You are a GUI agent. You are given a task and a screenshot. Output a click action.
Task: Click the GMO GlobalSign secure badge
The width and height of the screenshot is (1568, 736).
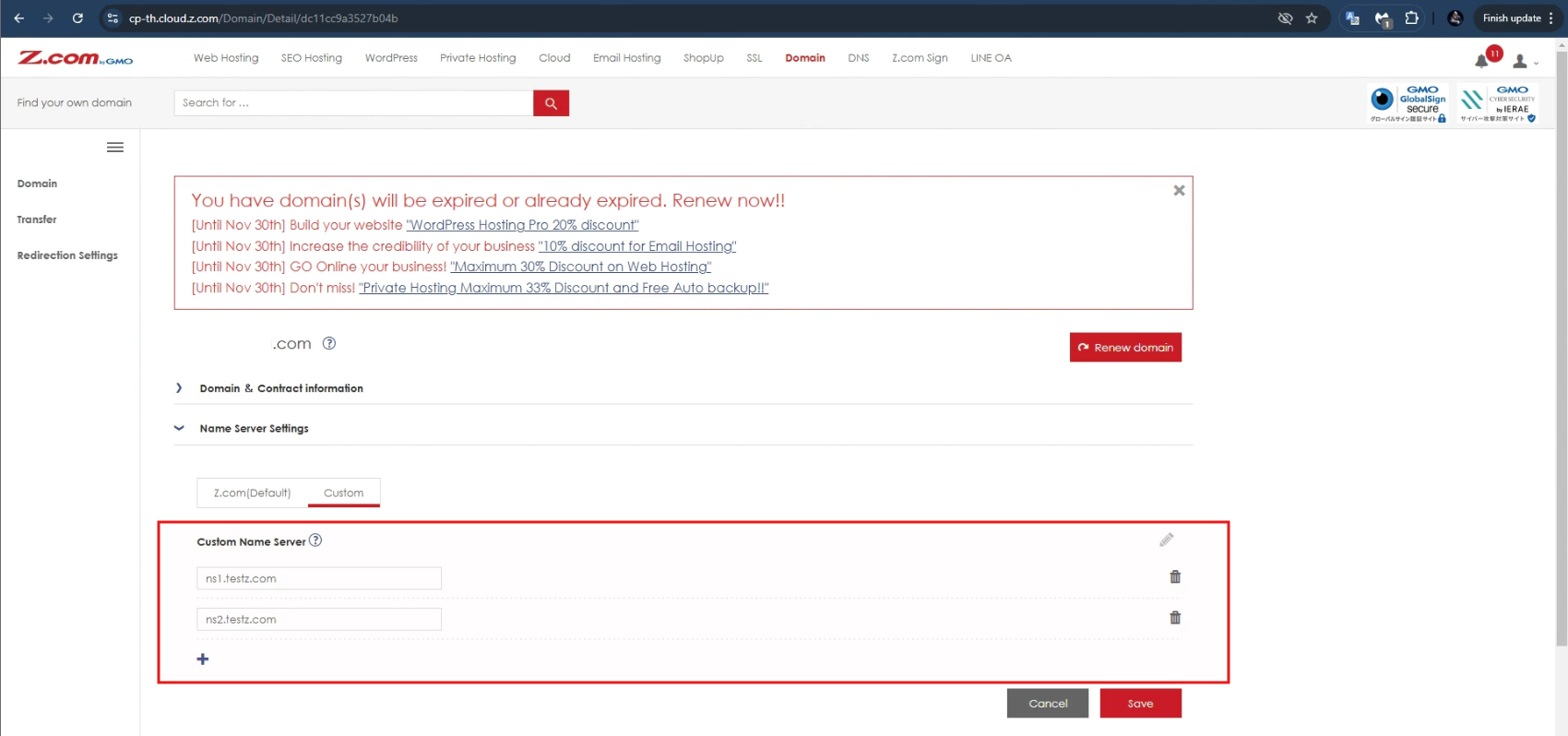point(1408,104)
